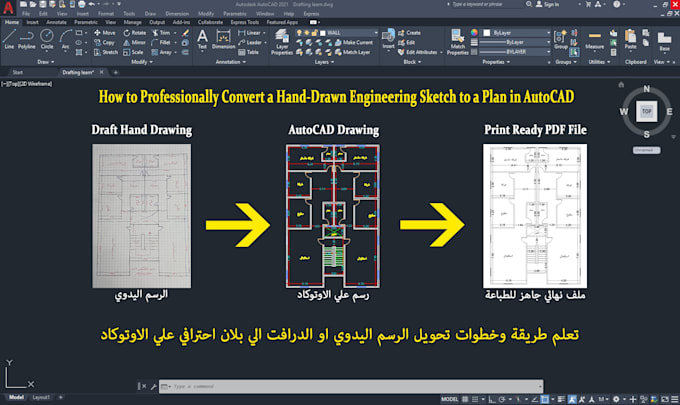The image size is (680, 405).
Task: Click Edit Attributes button
Action: tap(418, 52)
